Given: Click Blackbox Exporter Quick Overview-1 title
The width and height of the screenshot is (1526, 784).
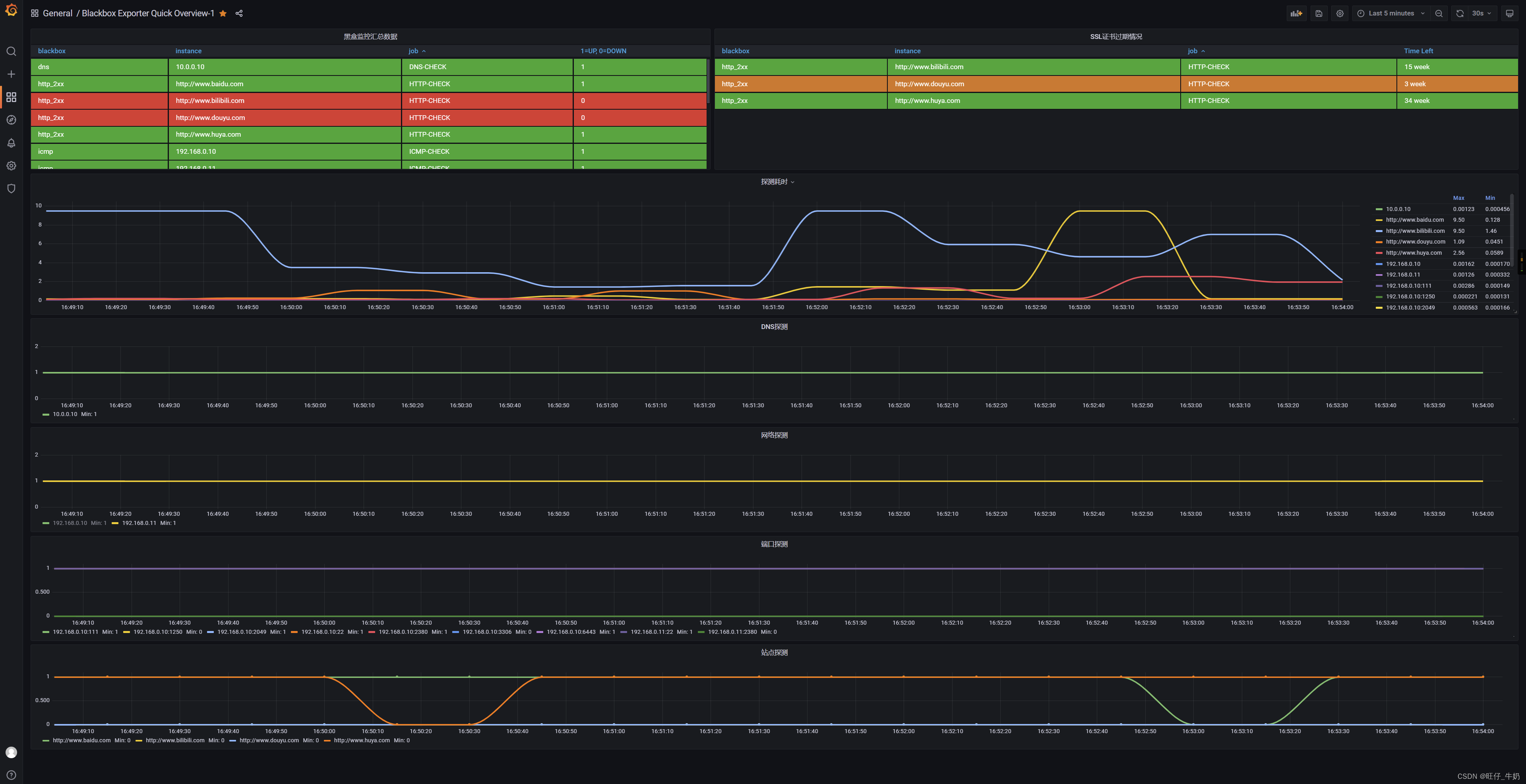Looking at the screenshot, I should click(148, 14).
